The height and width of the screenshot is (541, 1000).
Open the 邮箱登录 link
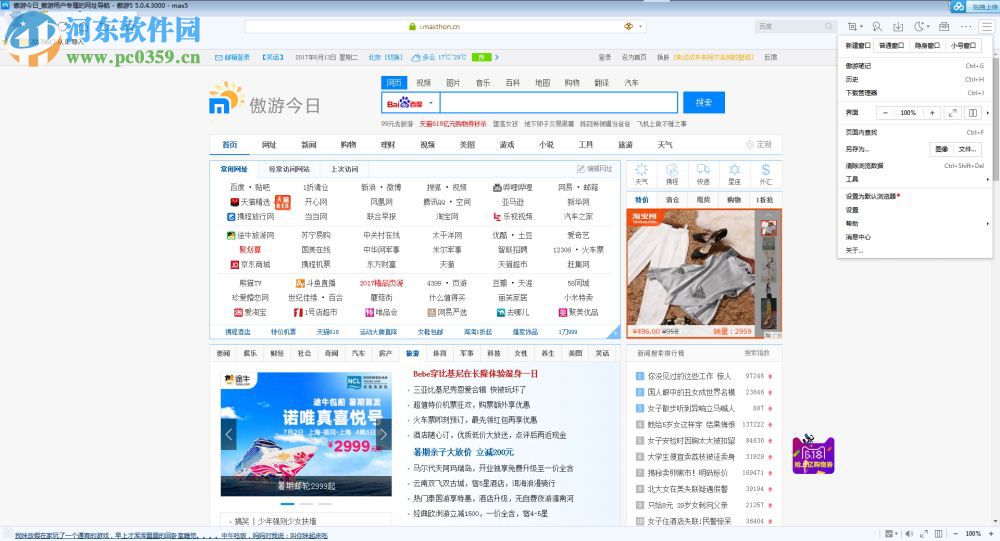tap(233, 57)
